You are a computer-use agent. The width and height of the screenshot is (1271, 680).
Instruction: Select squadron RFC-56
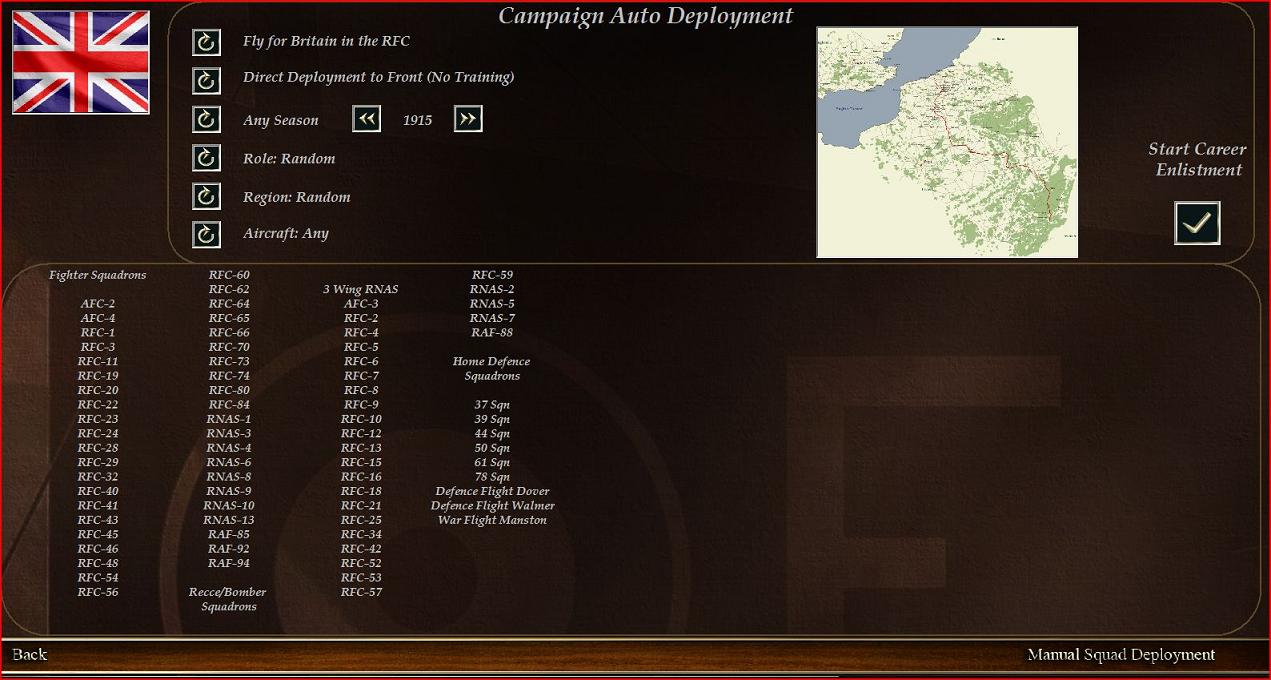(x=98, y=593)
